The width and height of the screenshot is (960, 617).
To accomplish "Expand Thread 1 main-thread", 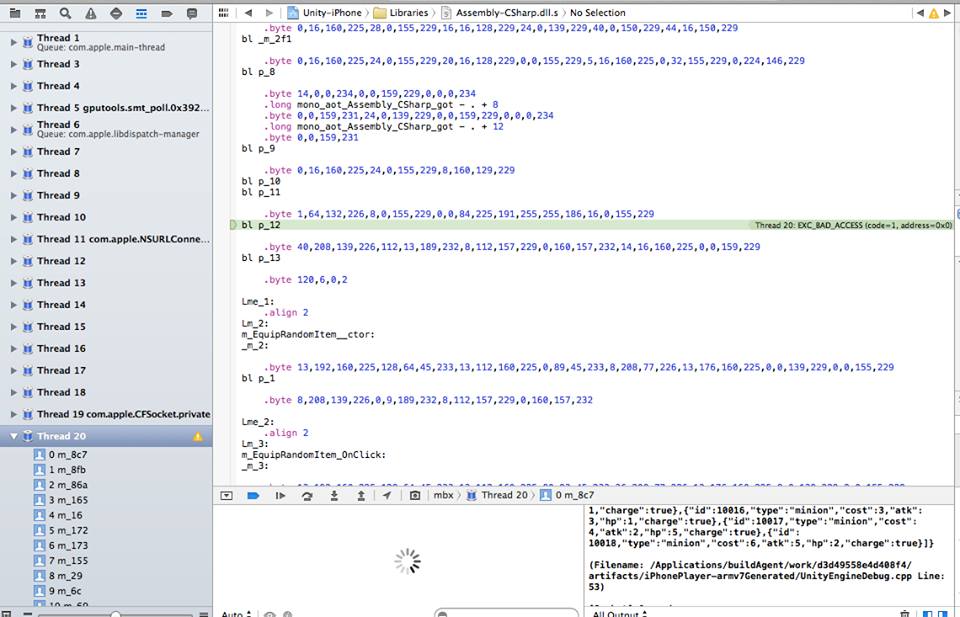I will pos(13,42).
